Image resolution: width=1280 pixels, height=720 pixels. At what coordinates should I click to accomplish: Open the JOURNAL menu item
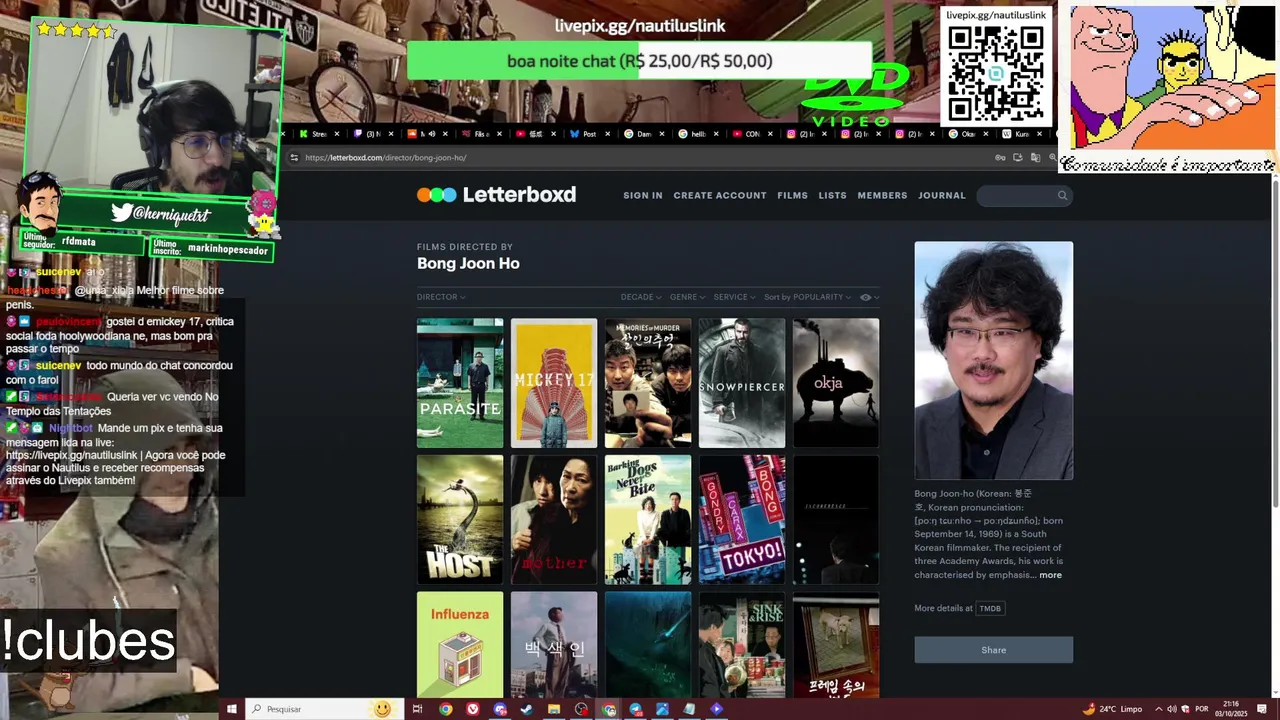click(942, 195)
